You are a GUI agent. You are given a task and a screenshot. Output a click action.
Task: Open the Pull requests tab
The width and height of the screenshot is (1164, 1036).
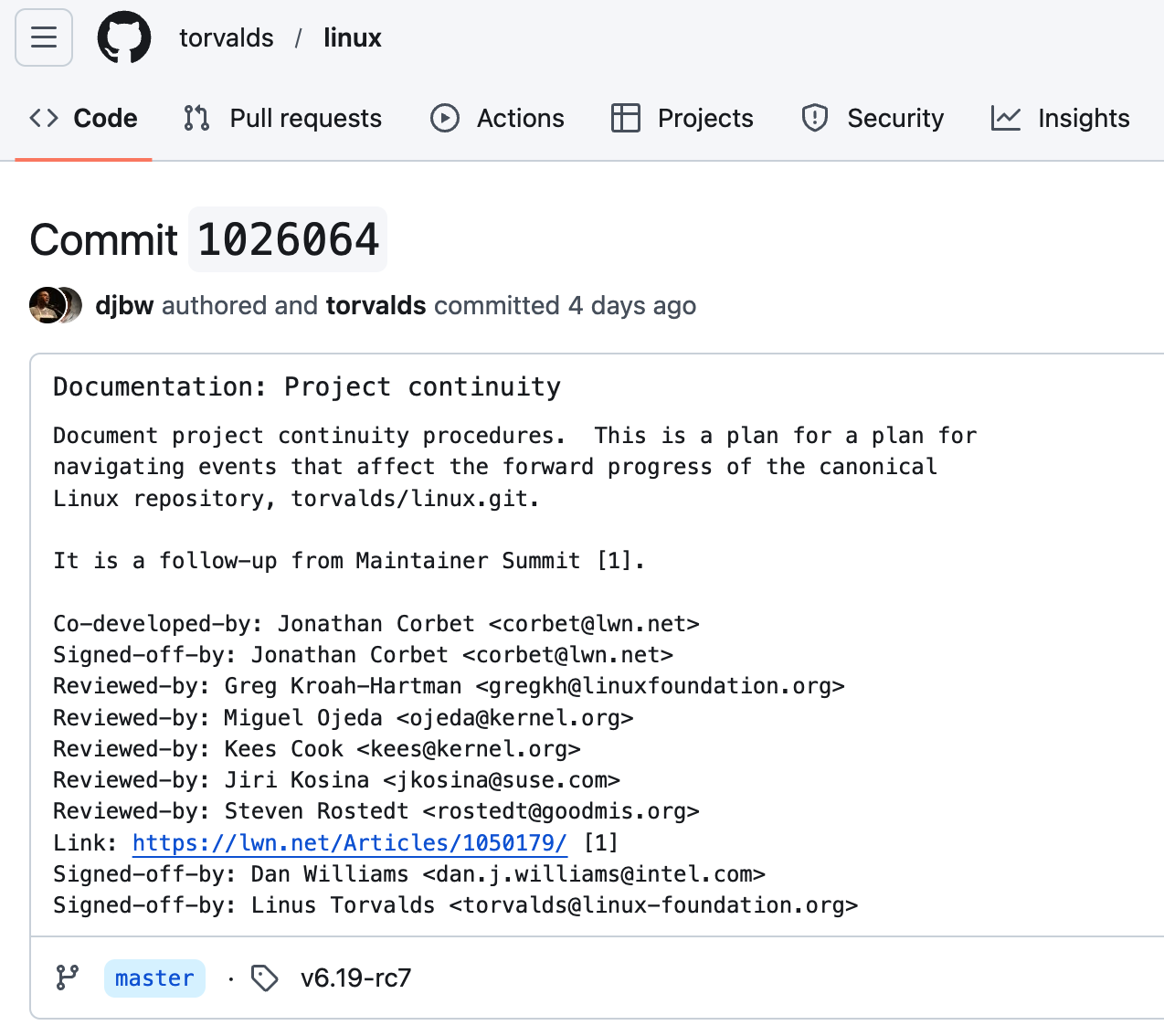tap(305, 118)
